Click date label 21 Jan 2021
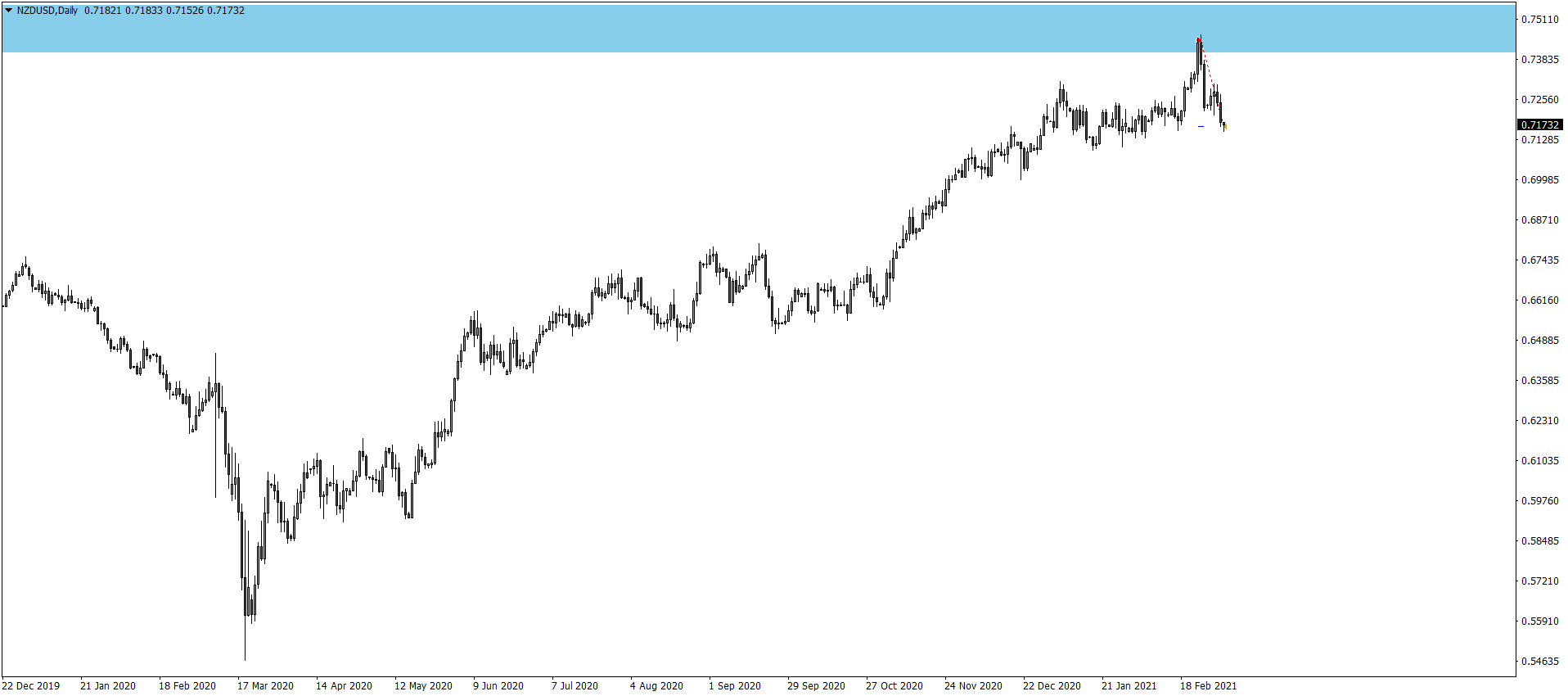 click(1129, 685)
